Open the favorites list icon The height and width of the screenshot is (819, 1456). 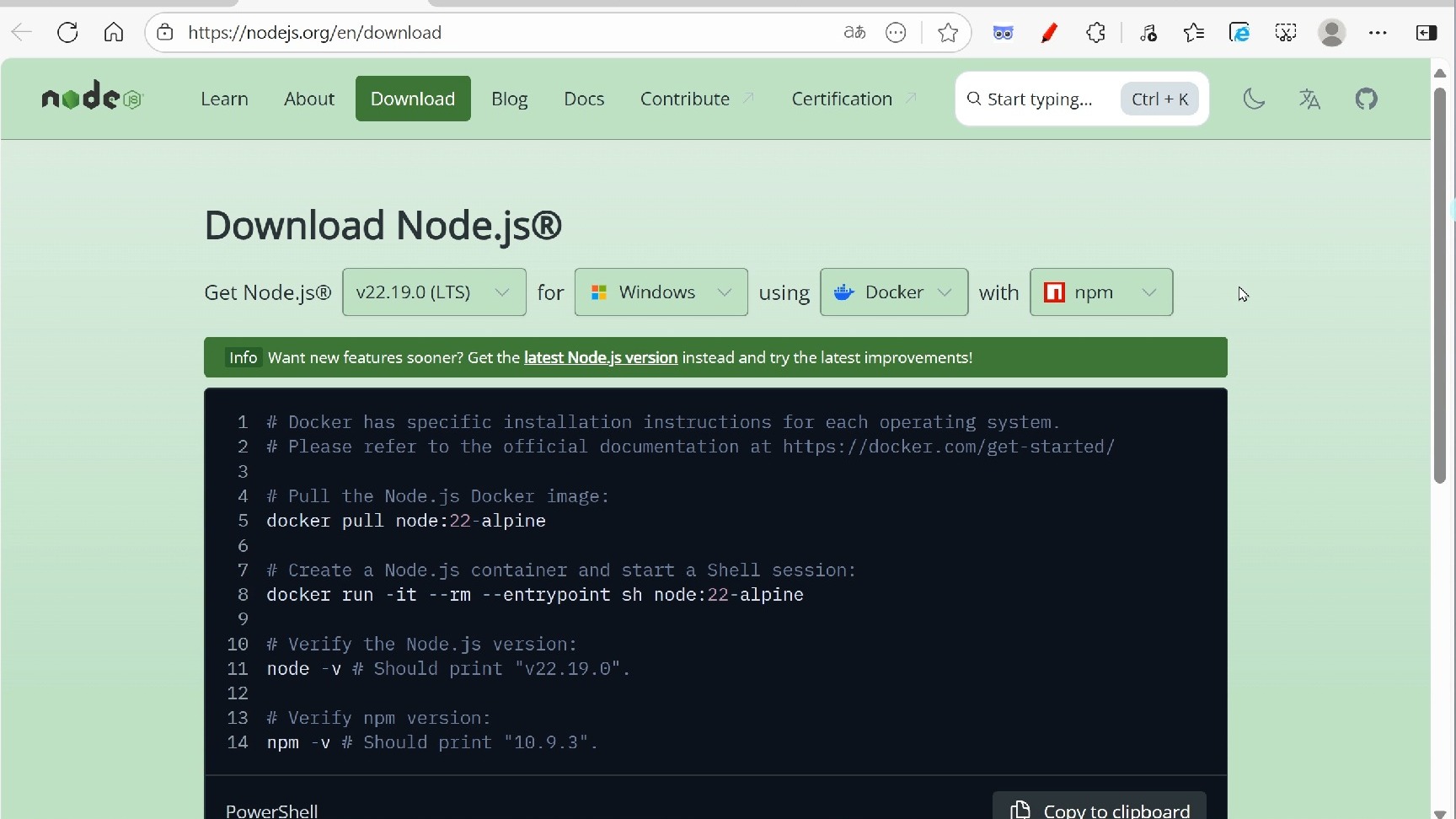[x=1193, y=33]
